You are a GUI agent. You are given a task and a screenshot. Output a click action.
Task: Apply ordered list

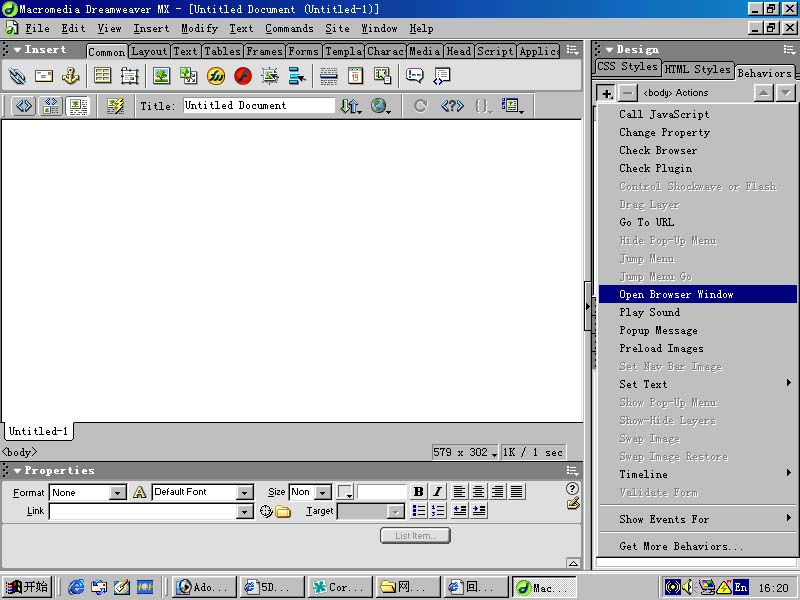pyautogui.click(x=438, y=511)
